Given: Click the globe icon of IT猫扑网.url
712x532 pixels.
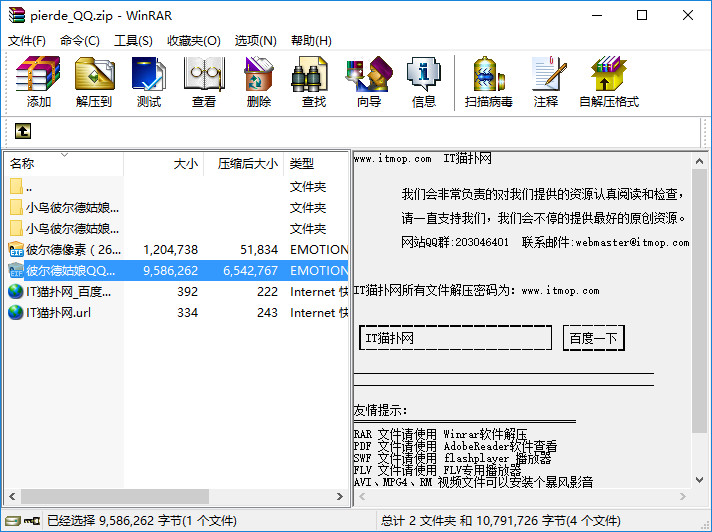Looking at the screenshot, I should (x=16, y=312).
